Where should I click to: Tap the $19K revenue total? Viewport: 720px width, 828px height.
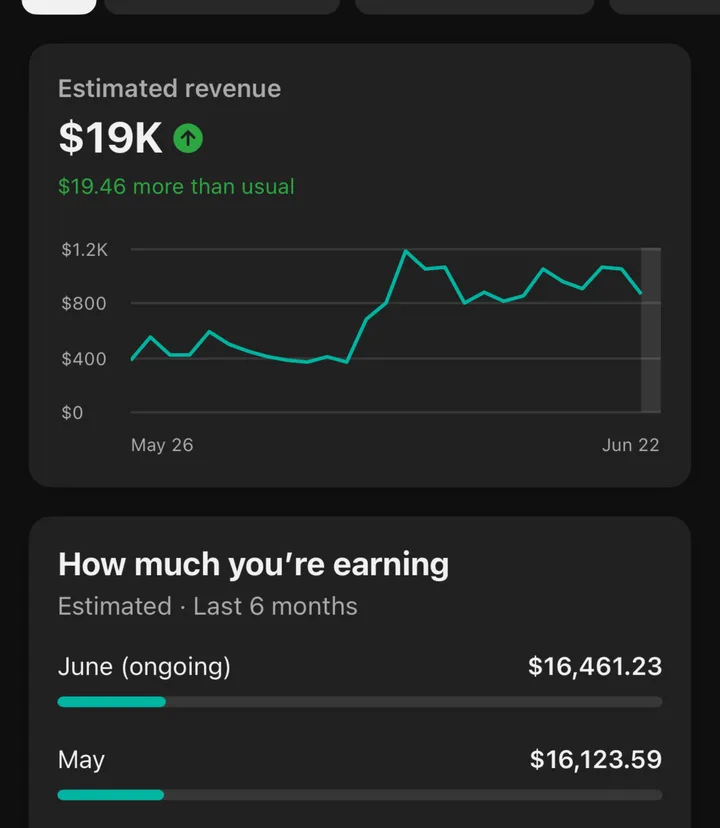point(110,138)
